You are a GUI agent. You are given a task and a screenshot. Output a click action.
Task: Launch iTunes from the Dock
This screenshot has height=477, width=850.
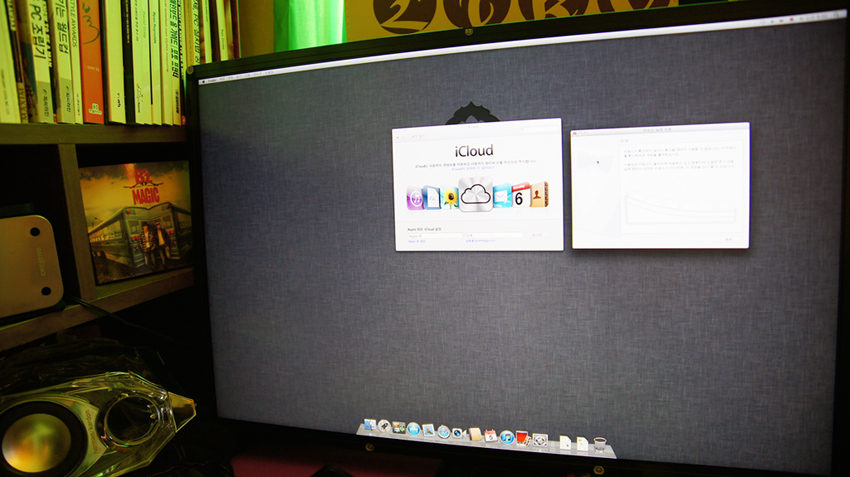[507, 437]
